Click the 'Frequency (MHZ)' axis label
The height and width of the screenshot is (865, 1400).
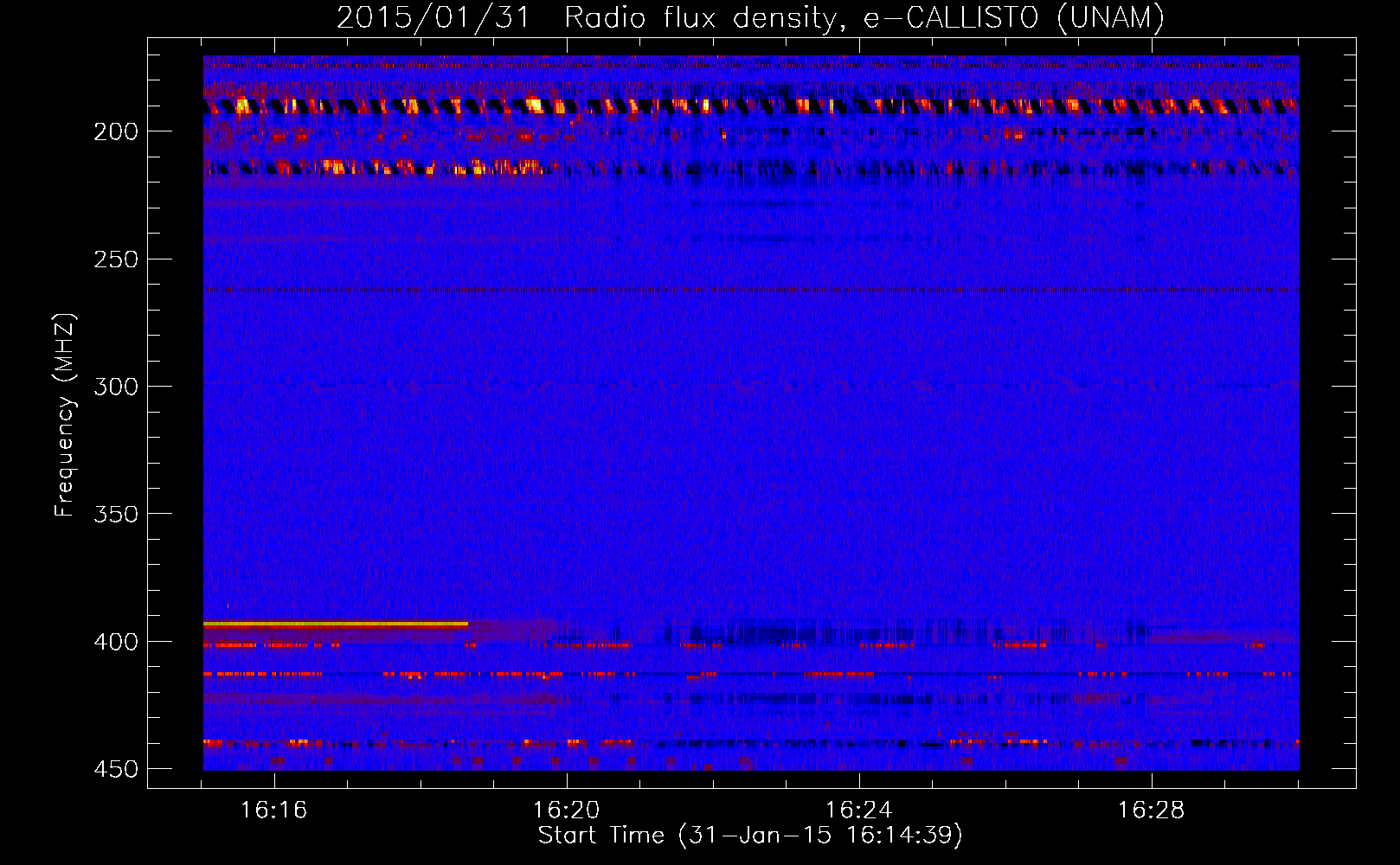click(x=65, y=414)
